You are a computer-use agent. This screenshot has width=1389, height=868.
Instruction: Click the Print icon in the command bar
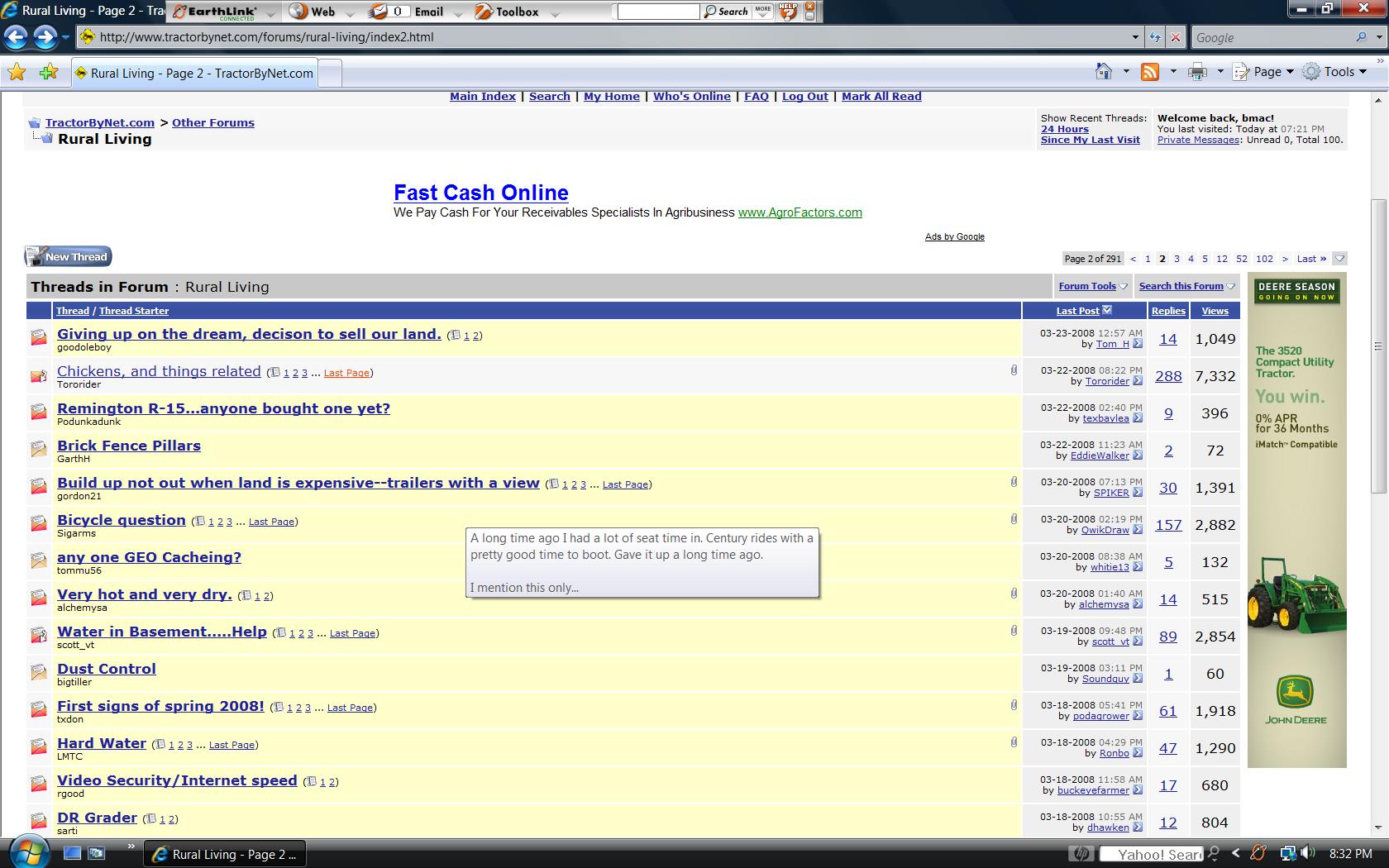[x=1197, y=72]
